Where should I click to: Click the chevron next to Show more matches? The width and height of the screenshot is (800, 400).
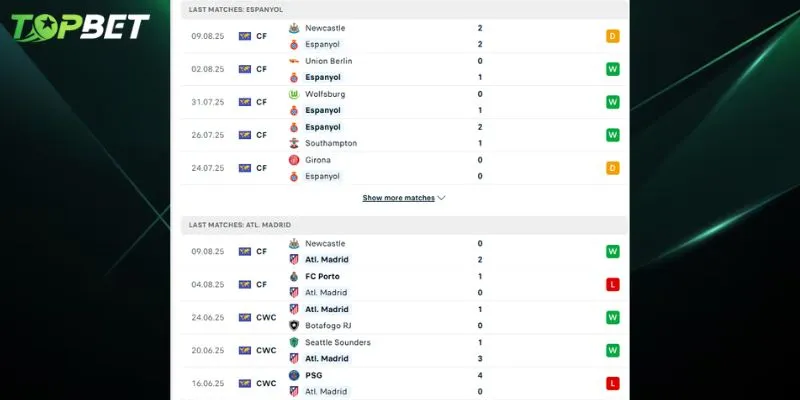pyautogui.click(x=441, y=198)
